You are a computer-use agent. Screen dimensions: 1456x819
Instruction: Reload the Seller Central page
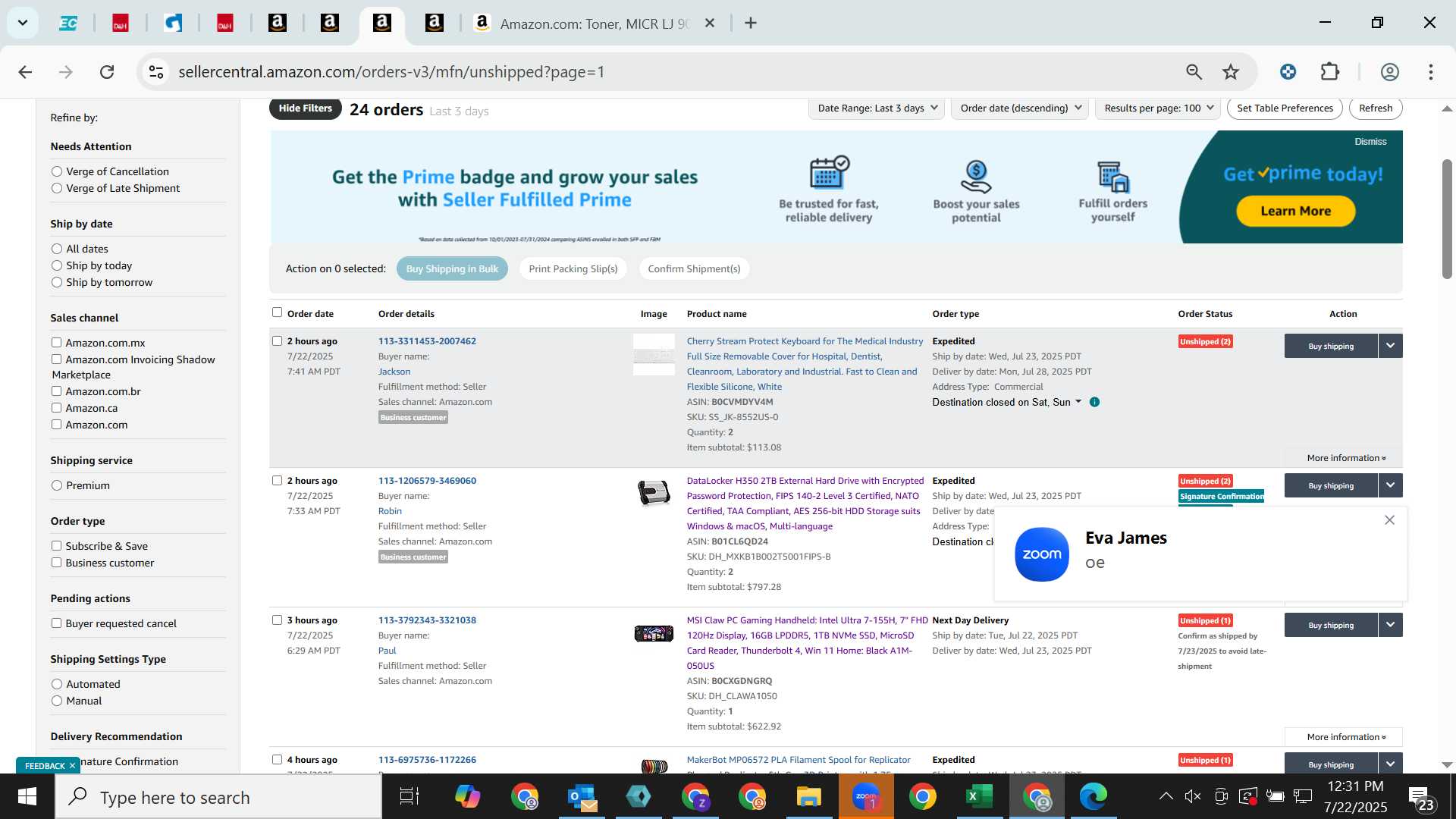point(107,72)
